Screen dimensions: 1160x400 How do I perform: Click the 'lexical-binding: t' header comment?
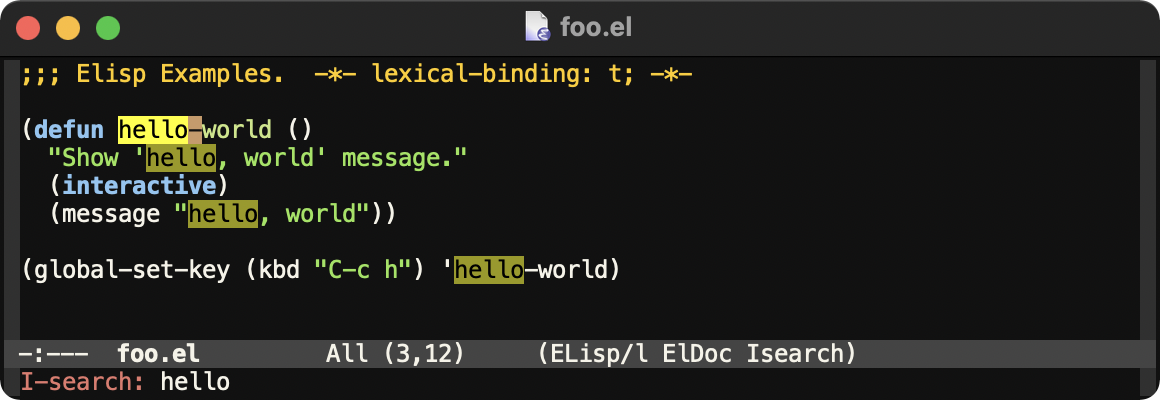point(478,74)
